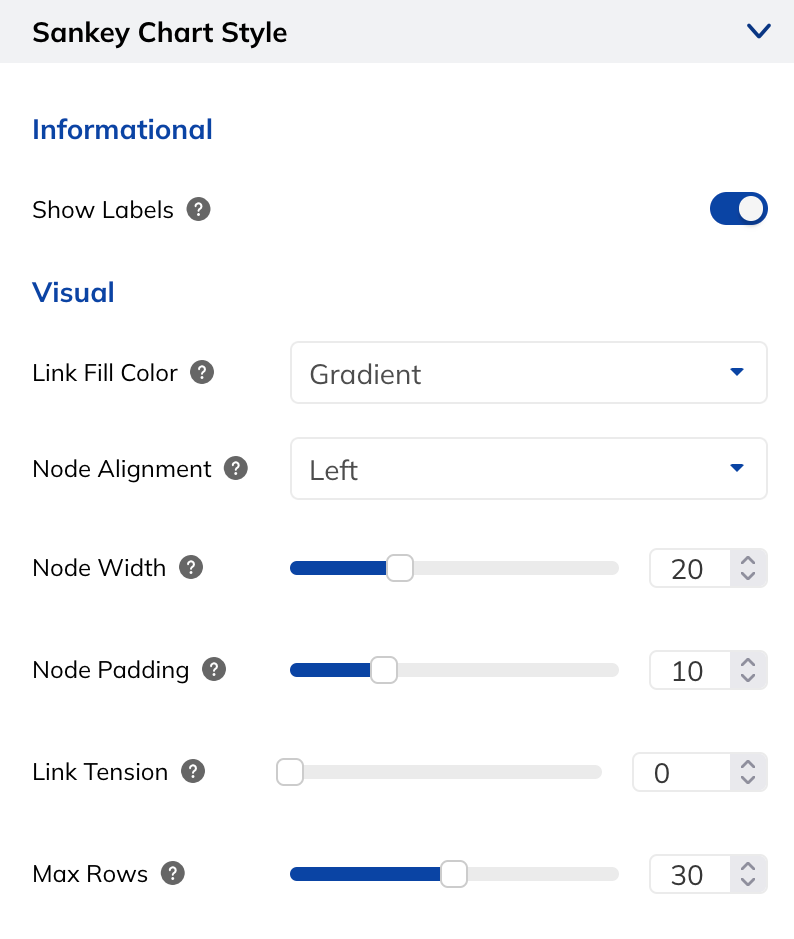Open the Node Alignment Left dropdown

pyautogui.click(x=529, y=468)
